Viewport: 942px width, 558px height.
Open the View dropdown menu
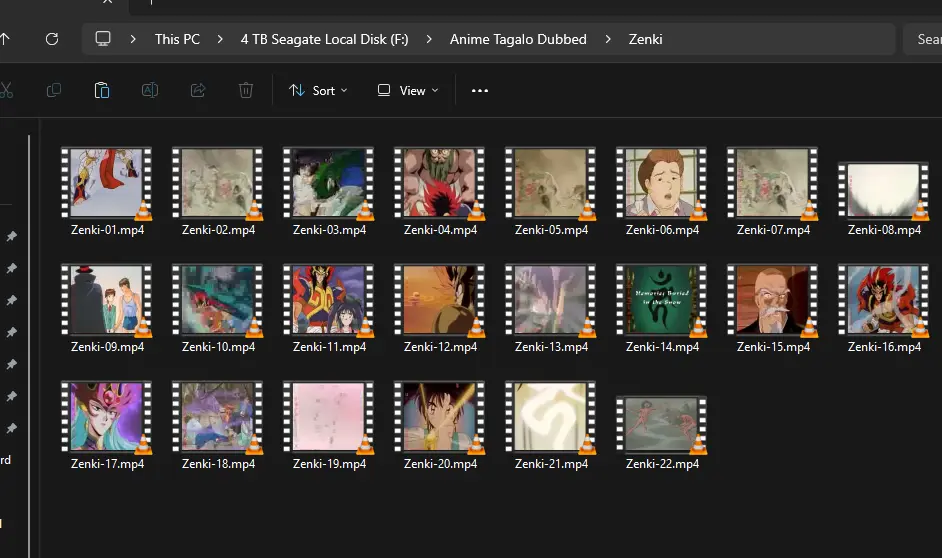[x=408, y=91]
